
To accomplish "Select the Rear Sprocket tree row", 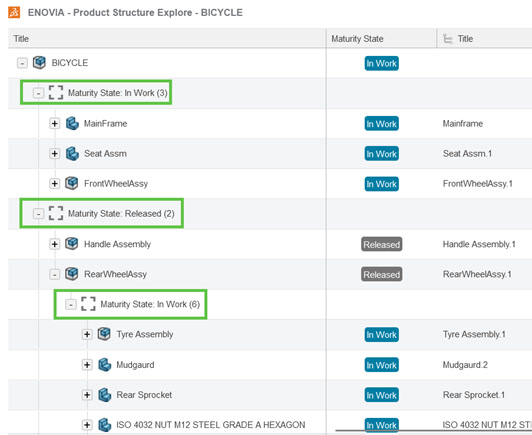I will point(144,395).
